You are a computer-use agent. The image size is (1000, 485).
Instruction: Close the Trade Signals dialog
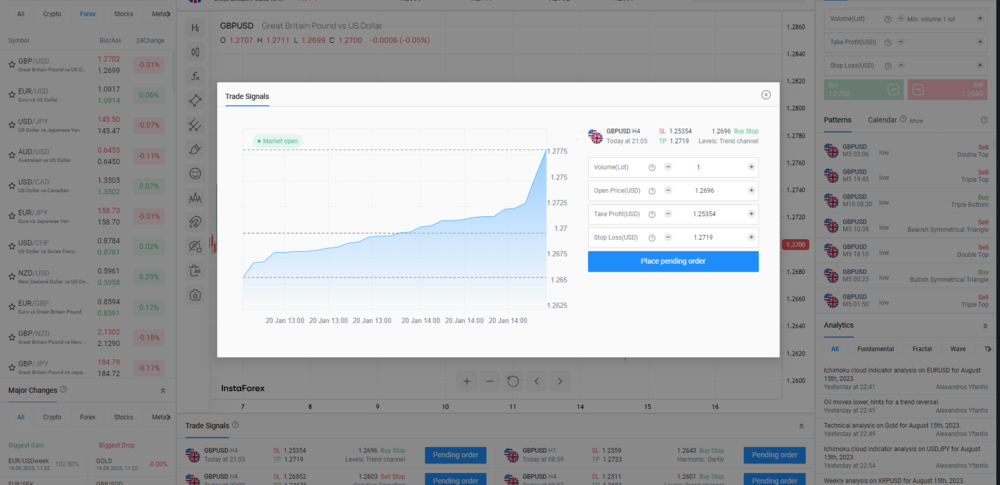[766, 95]
